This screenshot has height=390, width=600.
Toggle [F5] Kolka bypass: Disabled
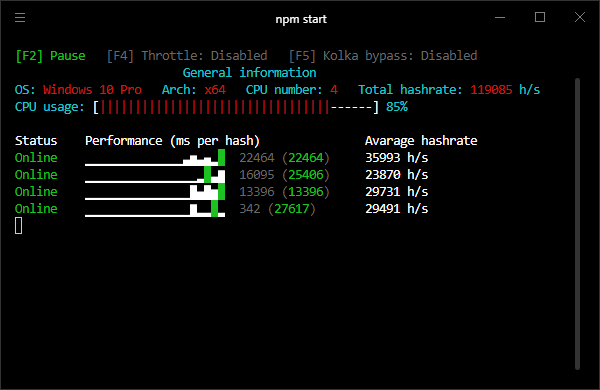[x=383, y=56]
